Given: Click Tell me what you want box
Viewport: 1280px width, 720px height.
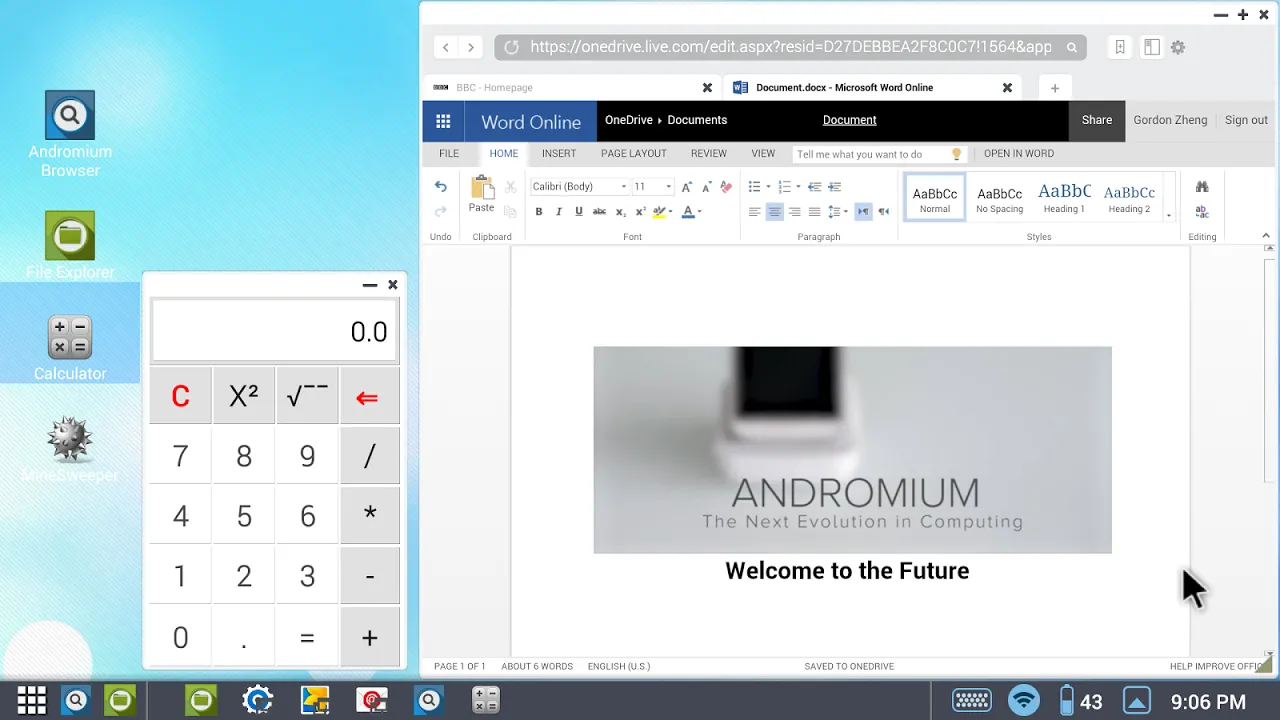Looking at the screenshot, I should tap(879, 154).
